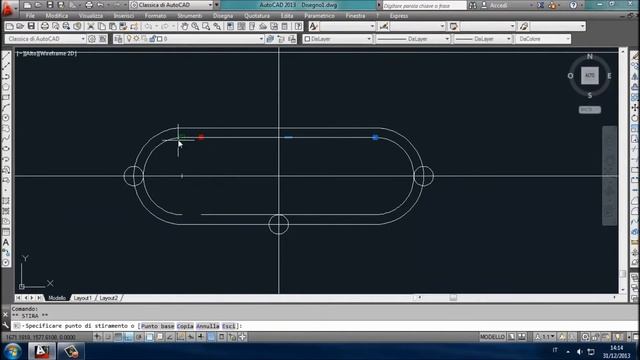Toggle Snap mode in status bar
This screenshot has width=640, height=360.
click(108, 337)
